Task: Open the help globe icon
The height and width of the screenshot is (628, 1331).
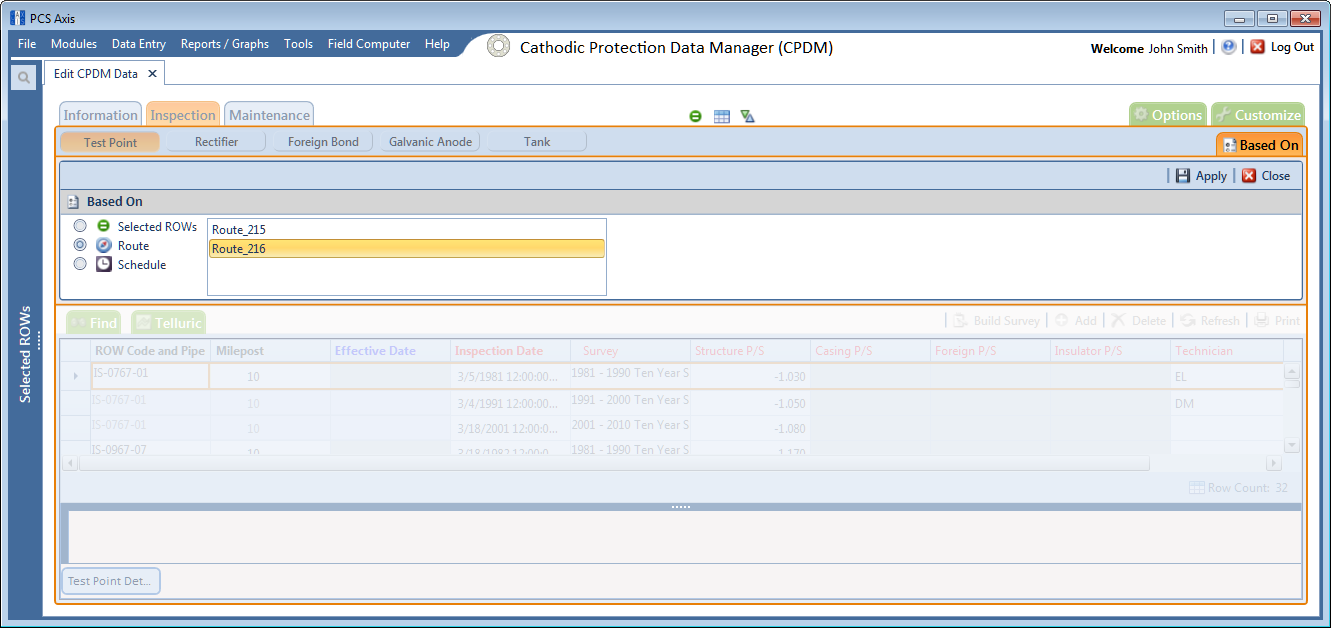Action: 1229,47
